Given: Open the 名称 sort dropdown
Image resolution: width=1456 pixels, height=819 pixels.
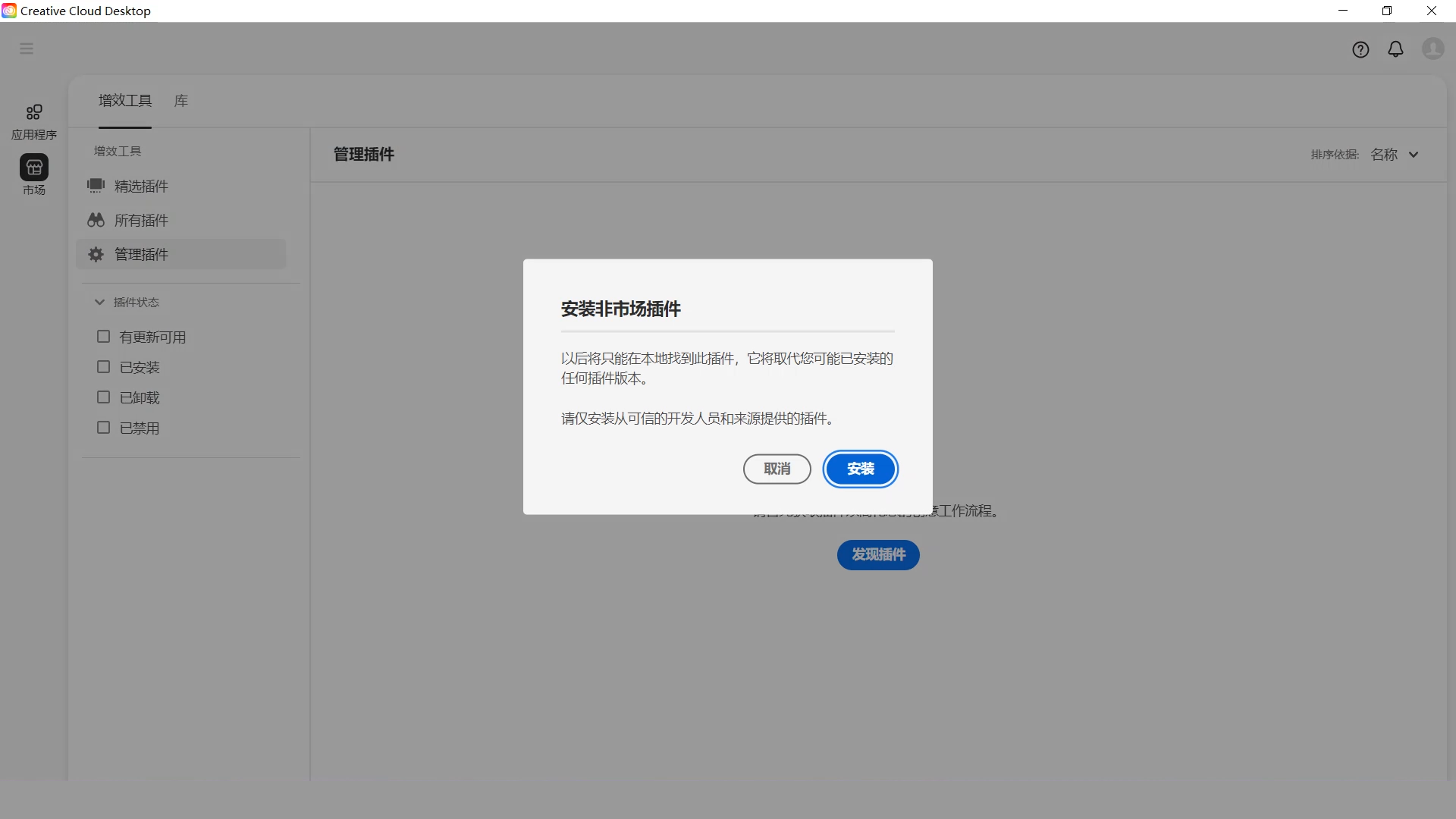Looking at the screenshot, I should [1394, 154].
